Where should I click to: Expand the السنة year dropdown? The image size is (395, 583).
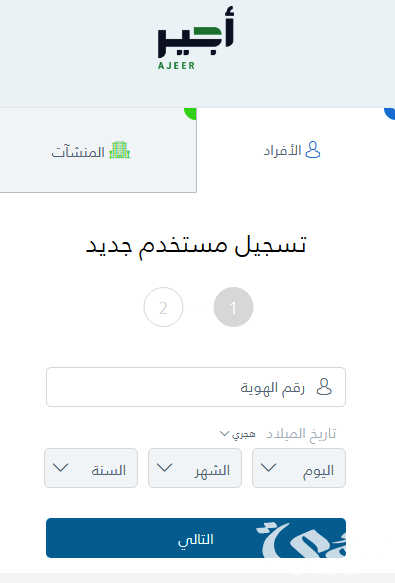[91, 468]
